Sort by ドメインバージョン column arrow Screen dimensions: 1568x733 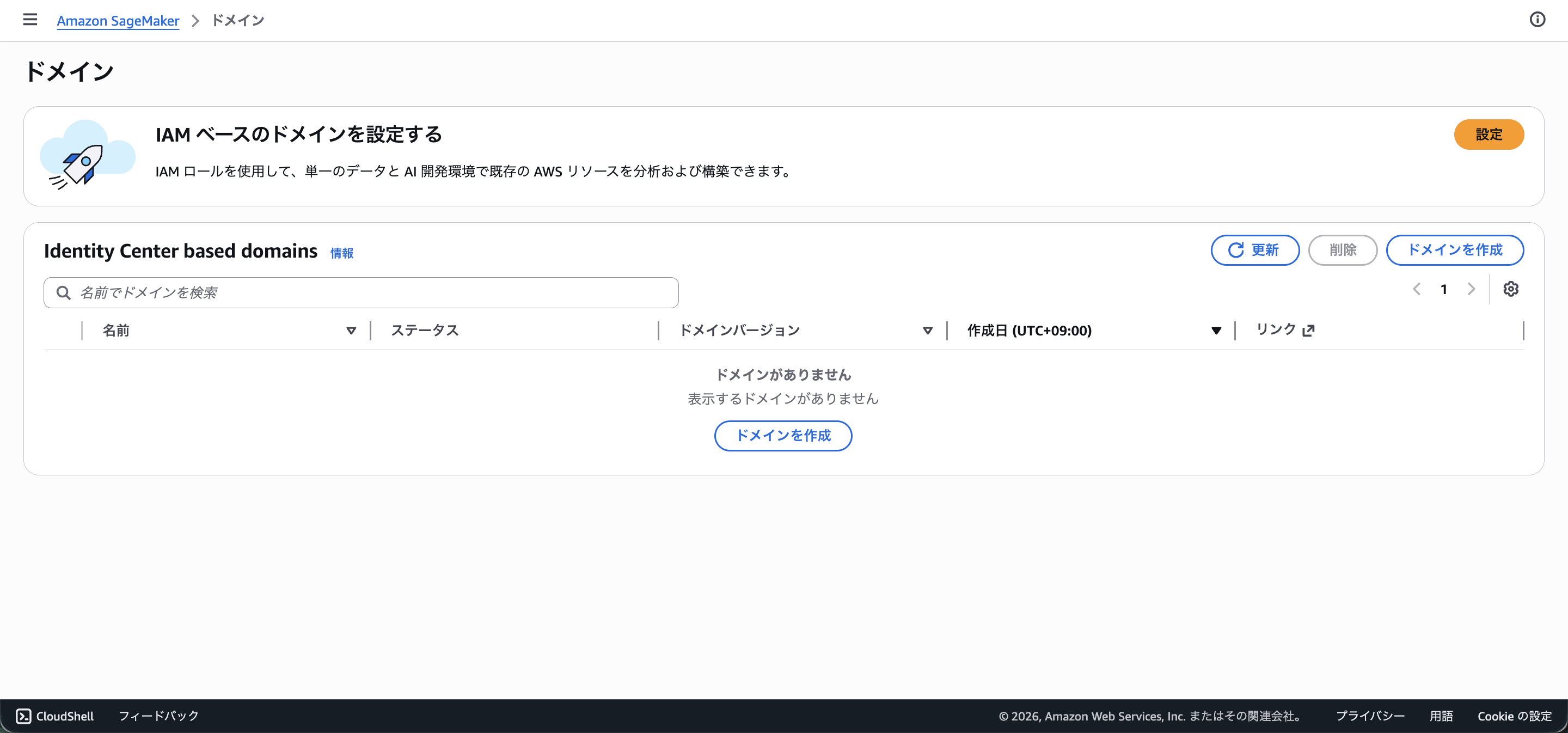(x=928, y=331)
